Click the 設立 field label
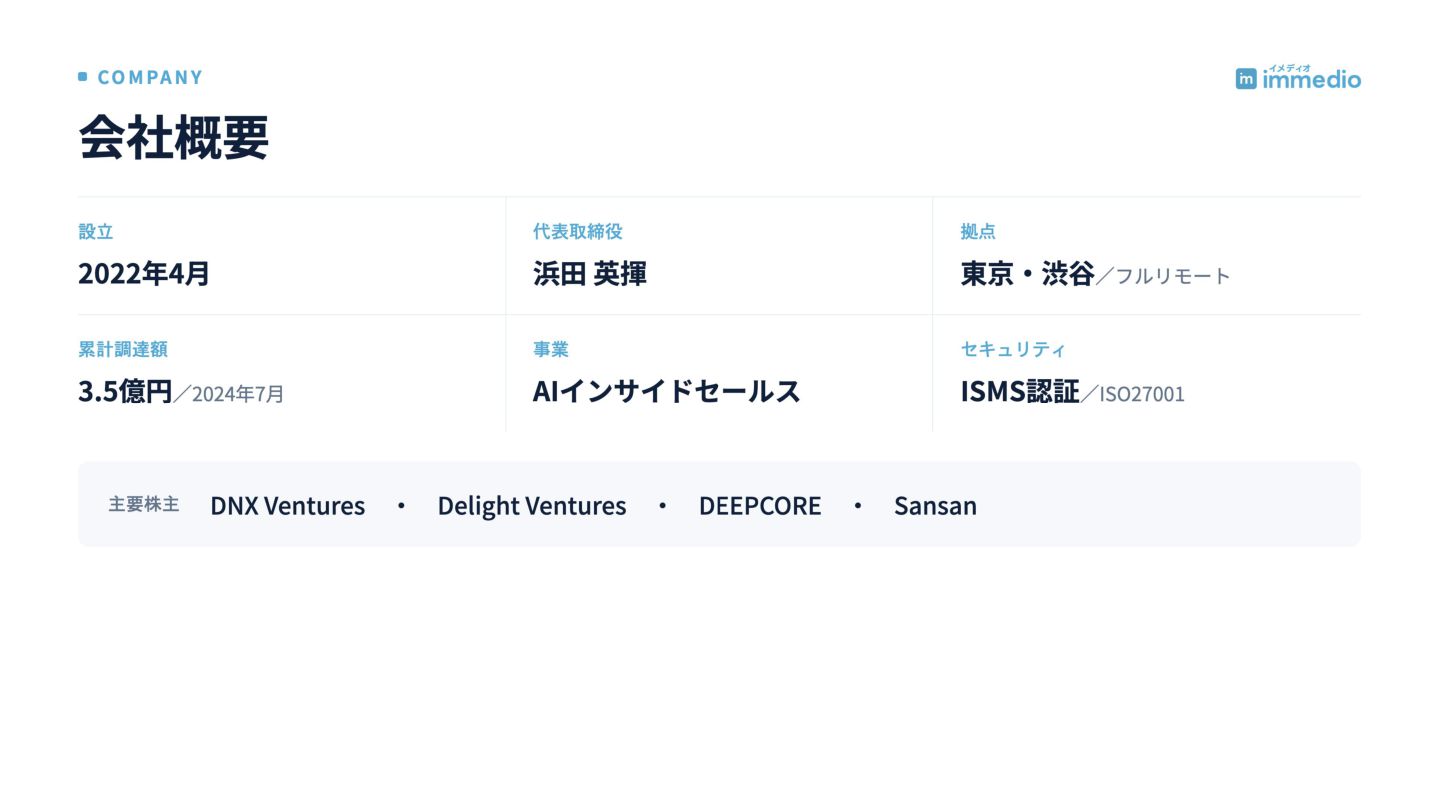 pos(96,231)
